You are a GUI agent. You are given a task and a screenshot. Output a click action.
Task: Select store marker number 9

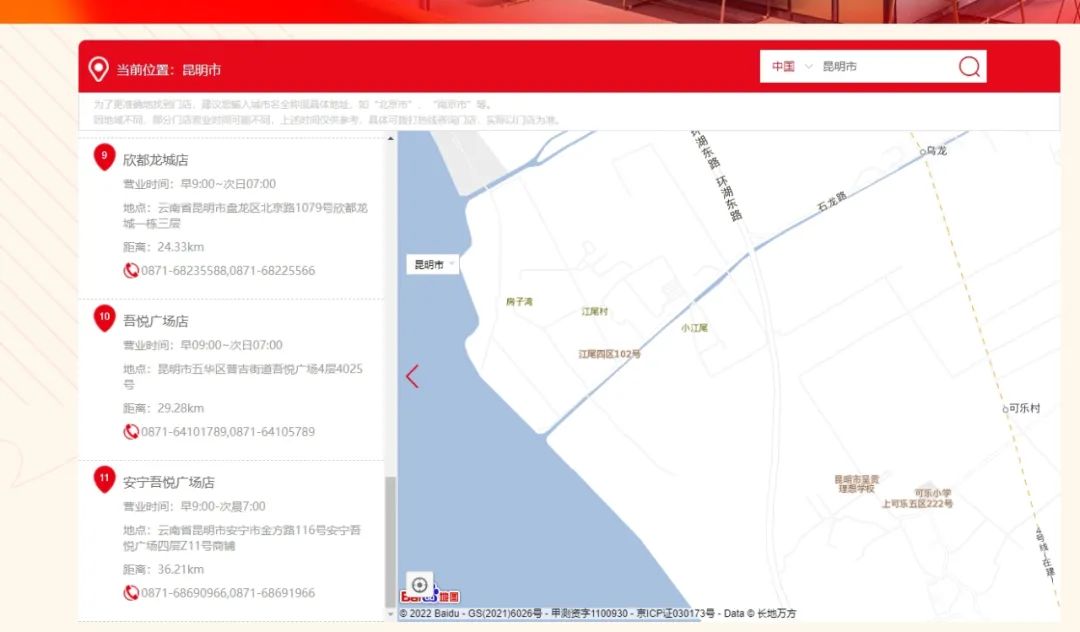point(104,157)
